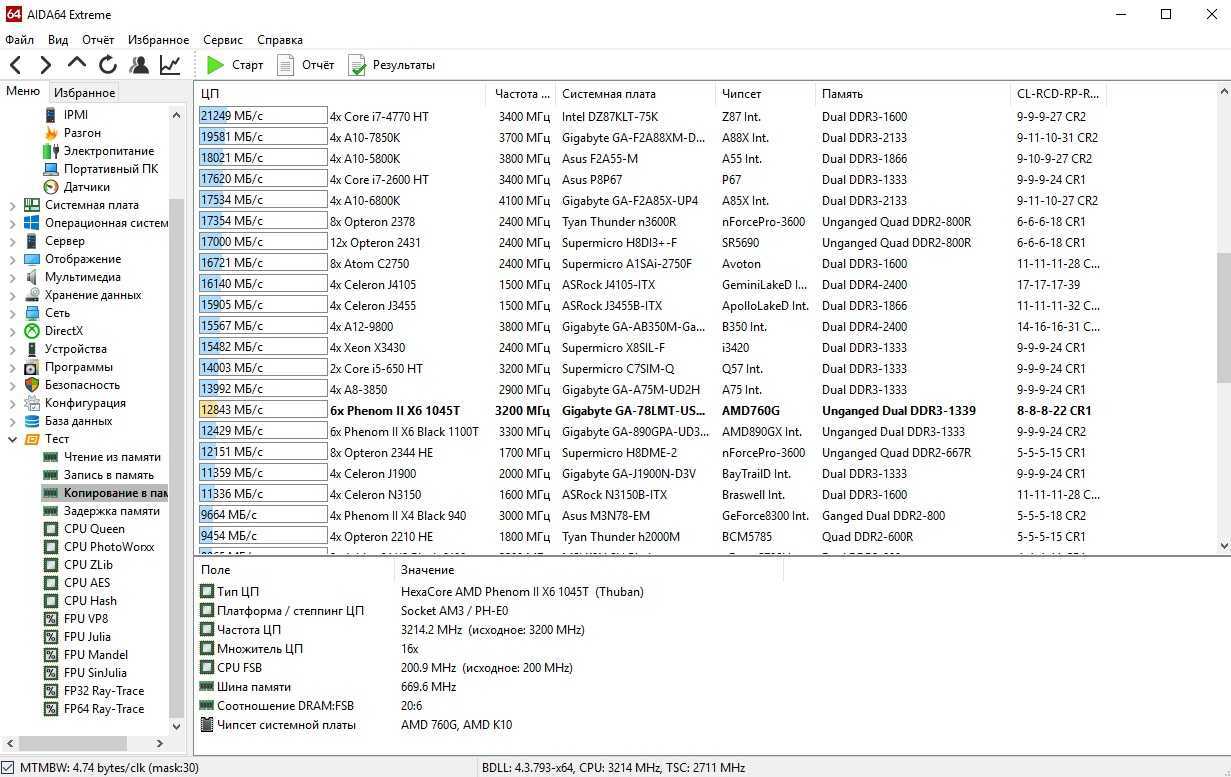Go up one level with Up arrow
The image size is (1231, 777).
(x=77, y=65)
